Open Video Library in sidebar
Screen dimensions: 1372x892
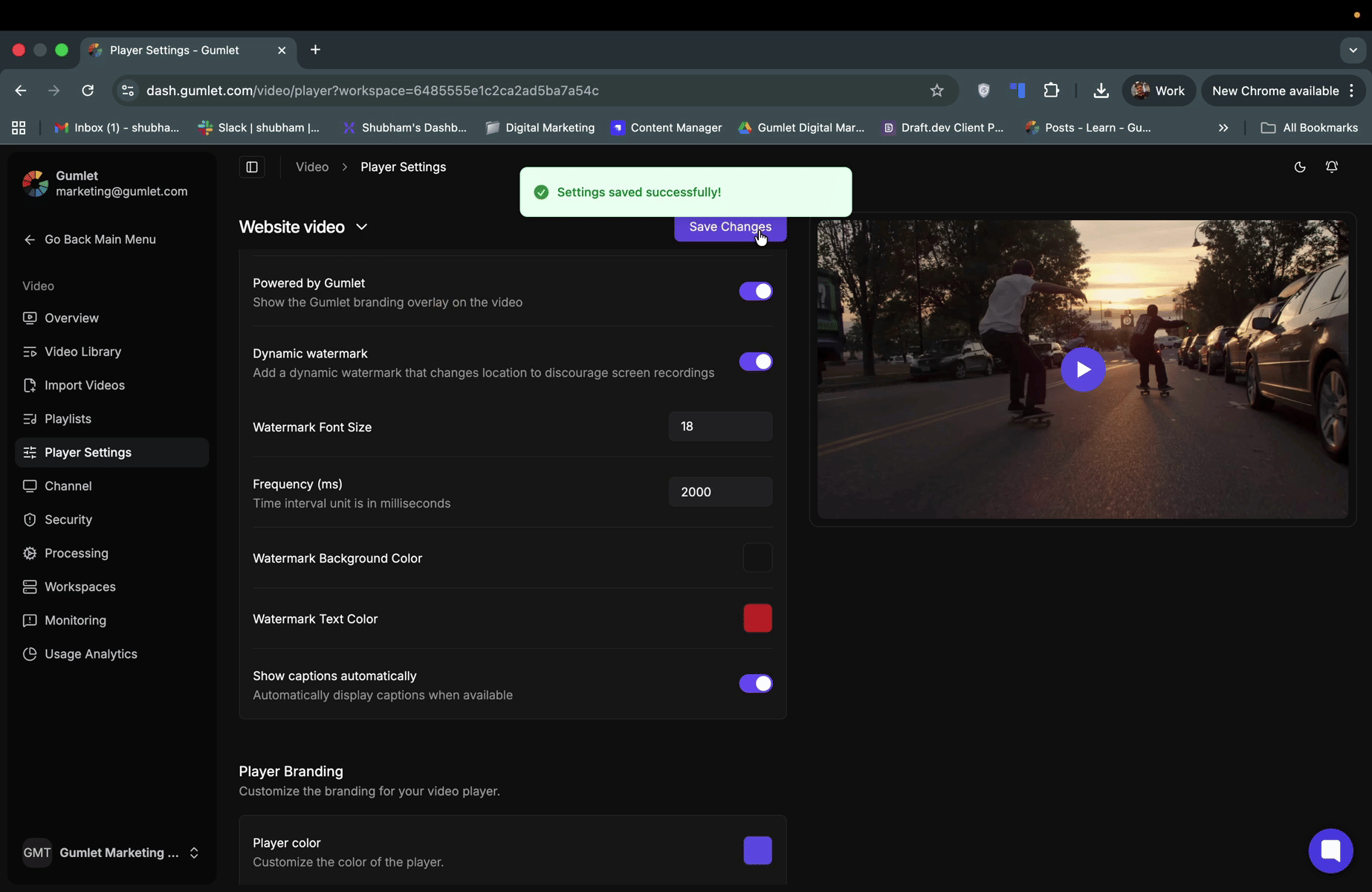point(82,352)
